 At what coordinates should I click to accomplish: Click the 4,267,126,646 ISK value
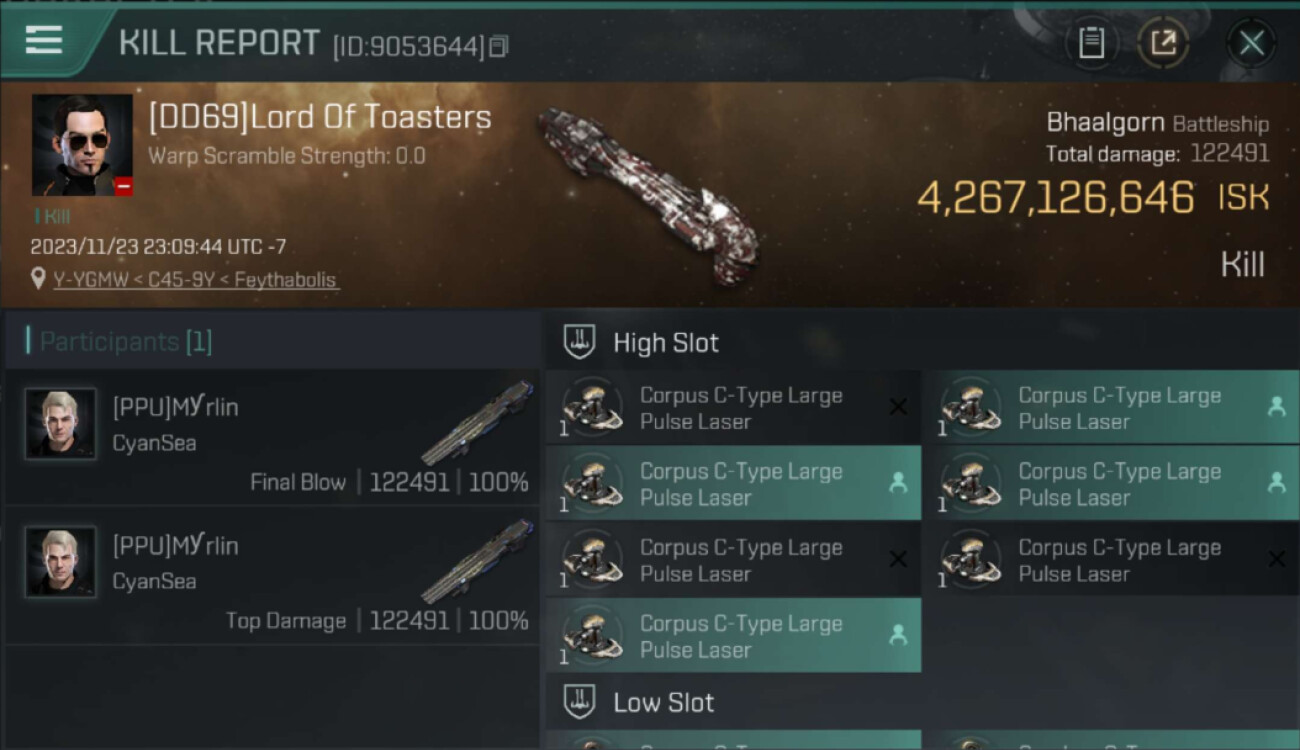1055,198
